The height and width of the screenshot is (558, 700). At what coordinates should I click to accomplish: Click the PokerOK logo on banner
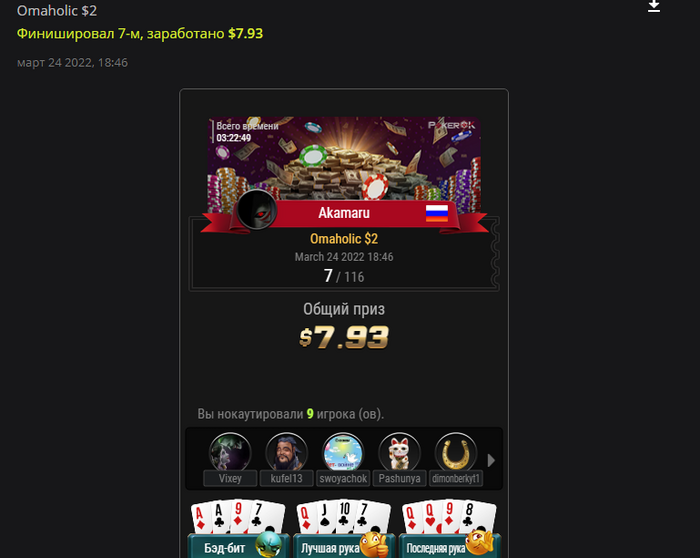pyautogui.click(x=451, y=125)
